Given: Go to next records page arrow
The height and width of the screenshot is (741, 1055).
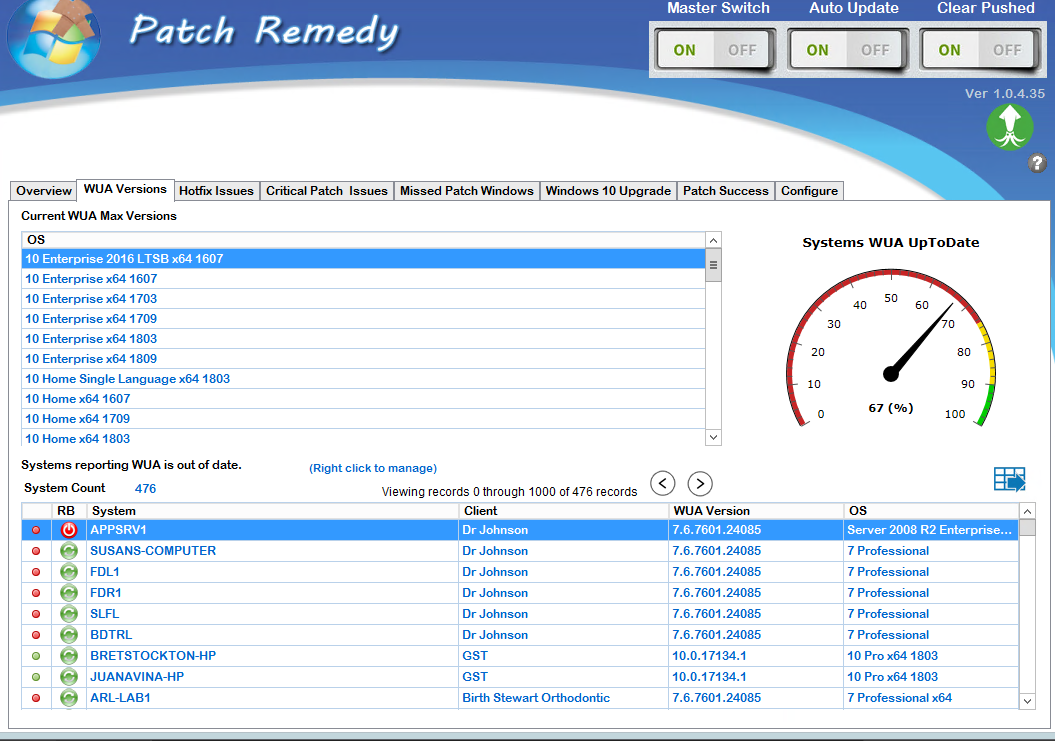Looking at the screenshot, I should click(x=700, y=484).
